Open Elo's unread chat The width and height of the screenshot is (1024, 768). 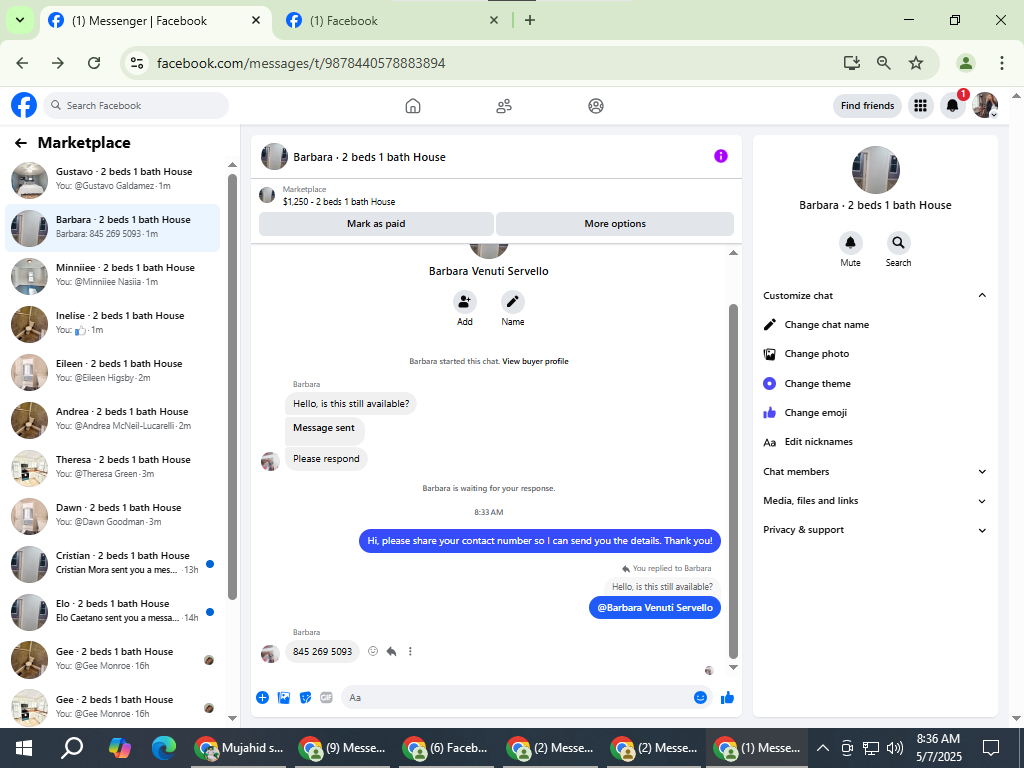(x=112, y=612)
